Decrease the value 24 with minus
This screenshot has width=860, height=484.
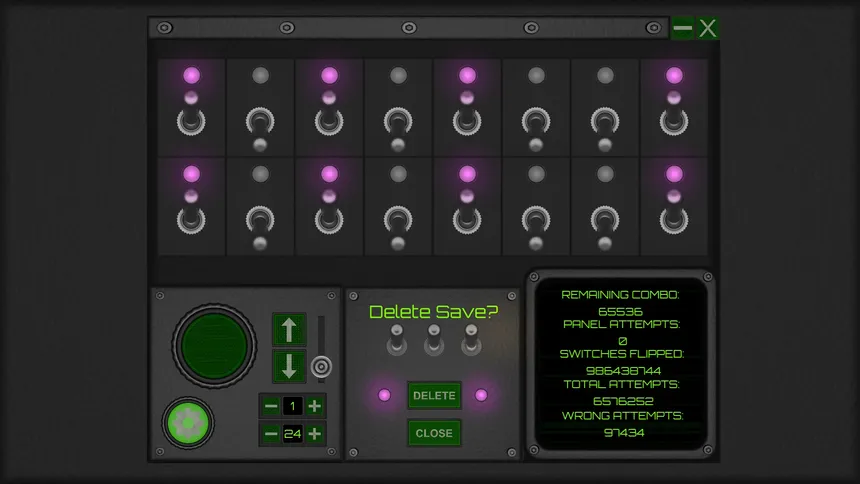[x=270, y=434]
